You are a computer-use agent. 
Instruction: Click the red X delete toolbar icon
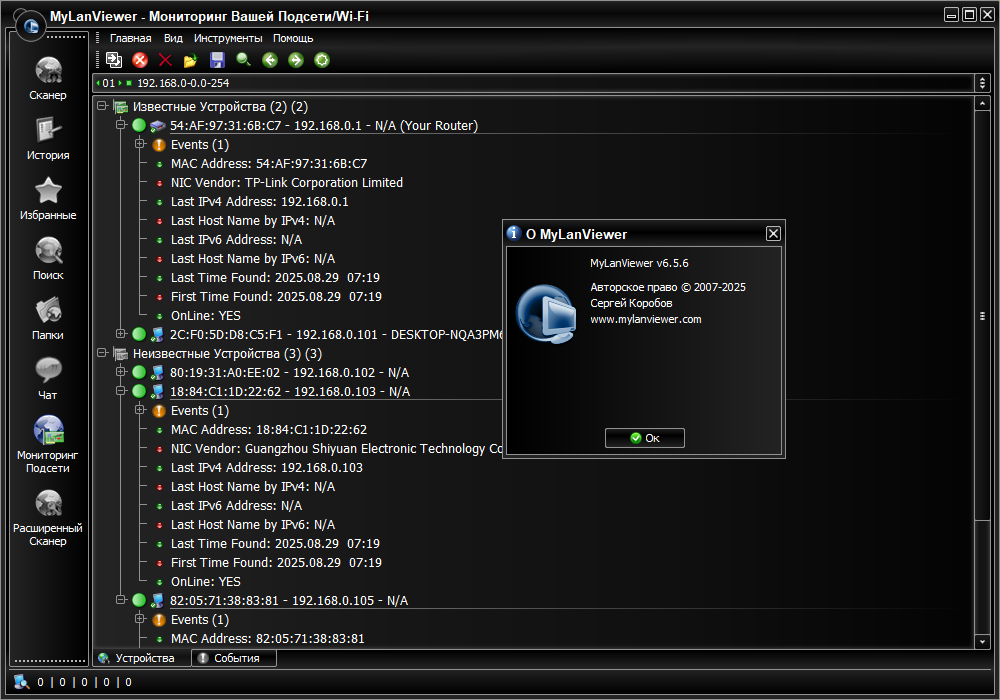point(165,60)
